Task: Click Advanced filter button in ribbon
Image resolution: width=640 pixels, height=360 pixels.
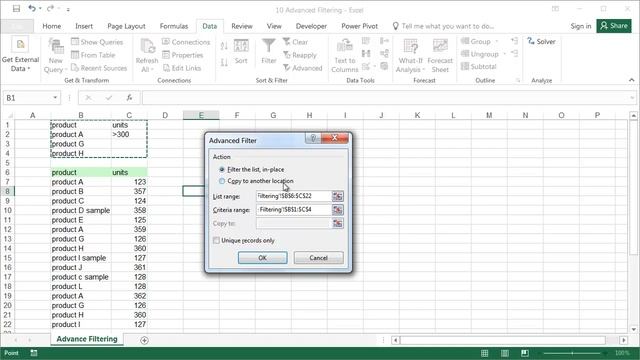Action: pyautogui.click(x=303, y=68)
